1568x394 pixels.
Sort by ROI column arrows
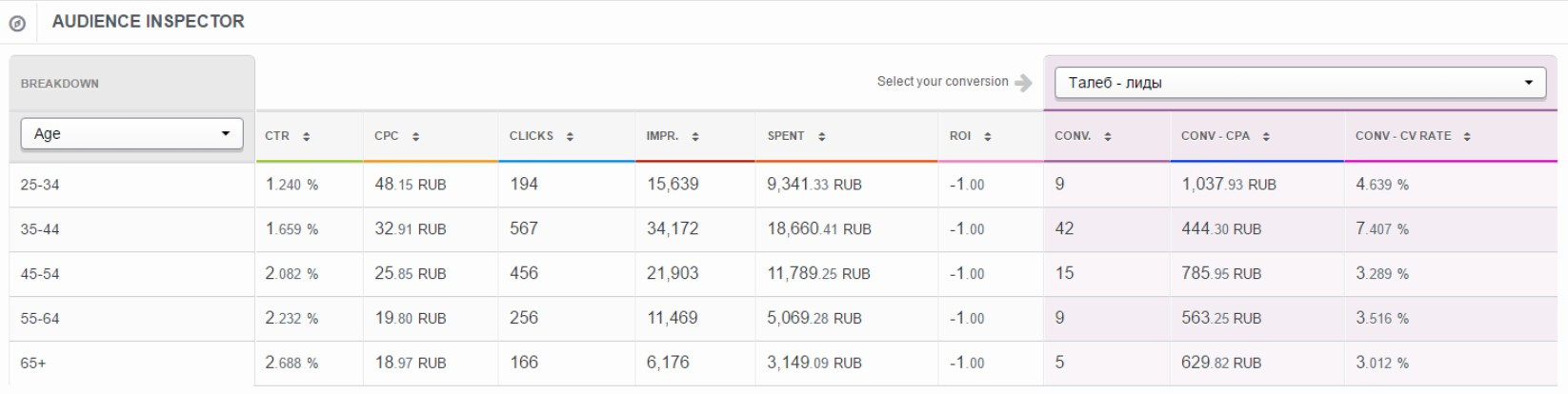(x=988, y=137)
